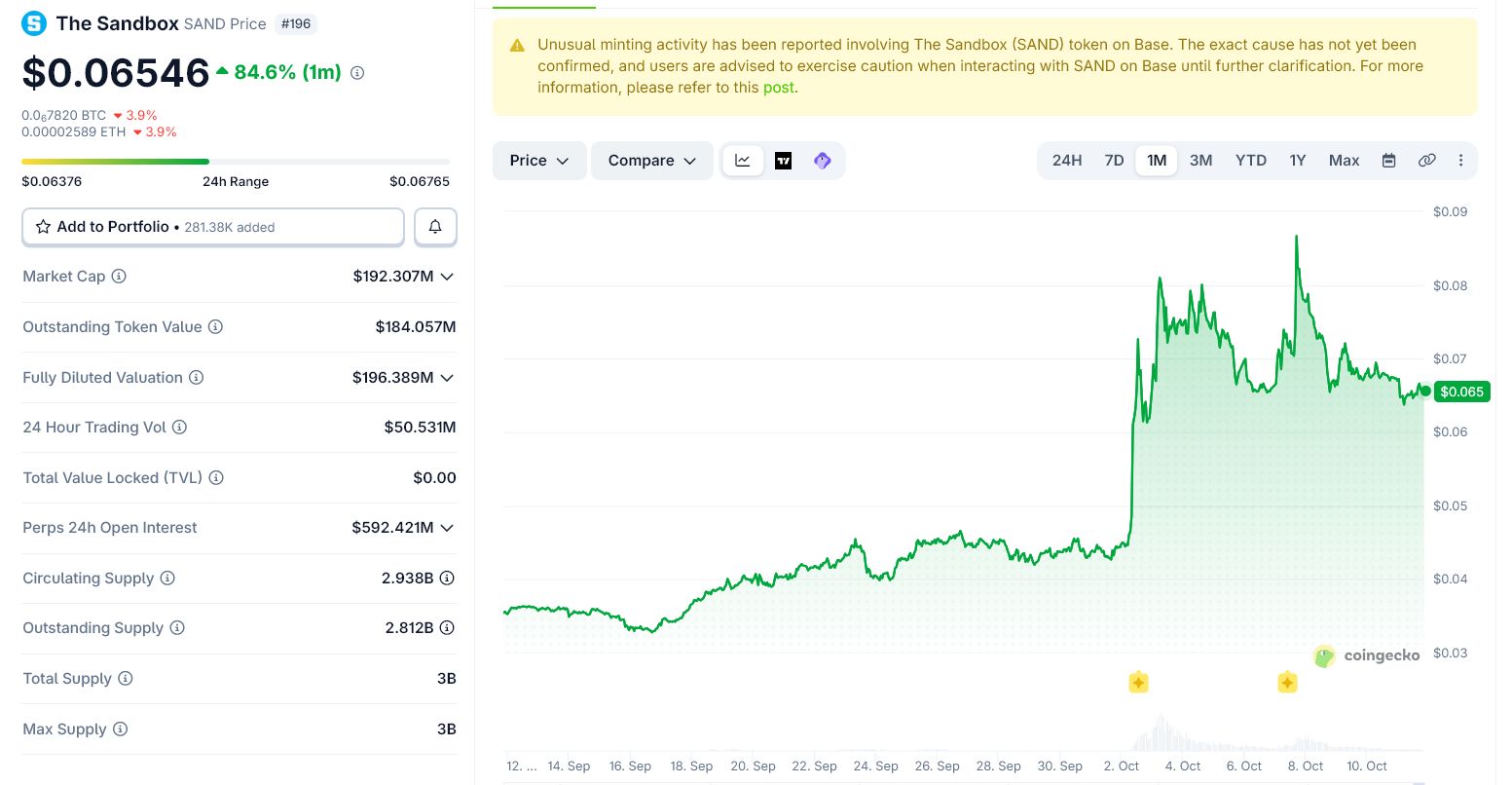1512x785 pixels.
Task: Click the $0.06376 24h low value
Action: [52, 181]
